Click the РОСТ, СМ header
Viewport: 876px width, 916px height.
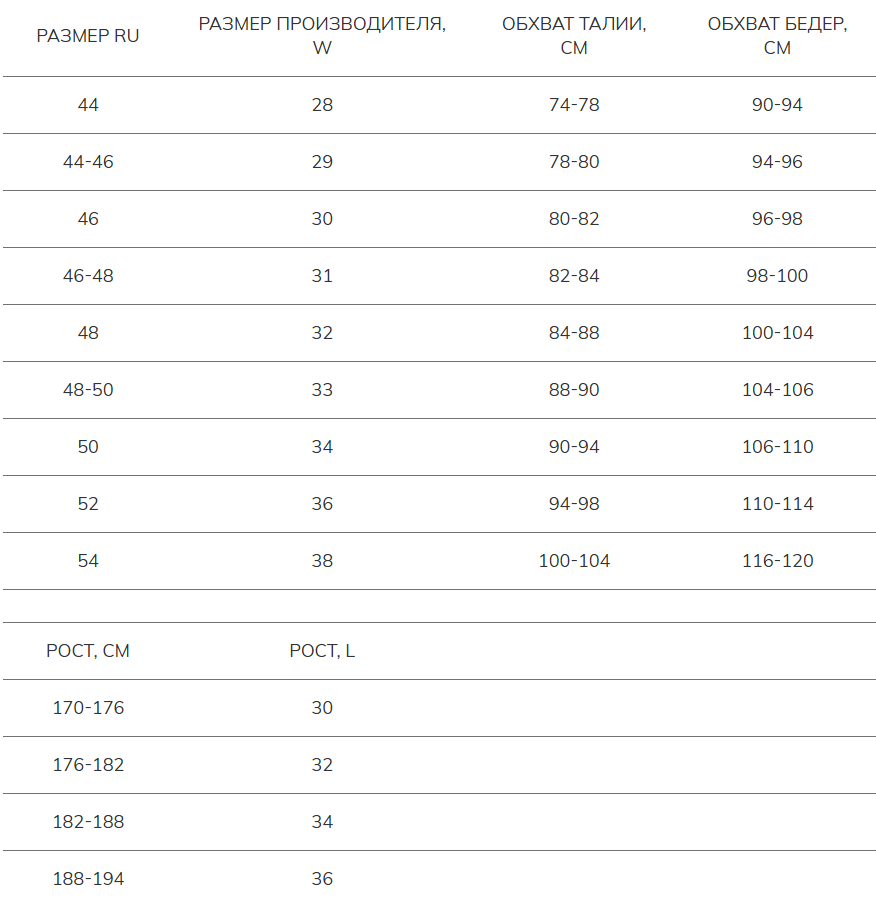click(x=88, y=651)
